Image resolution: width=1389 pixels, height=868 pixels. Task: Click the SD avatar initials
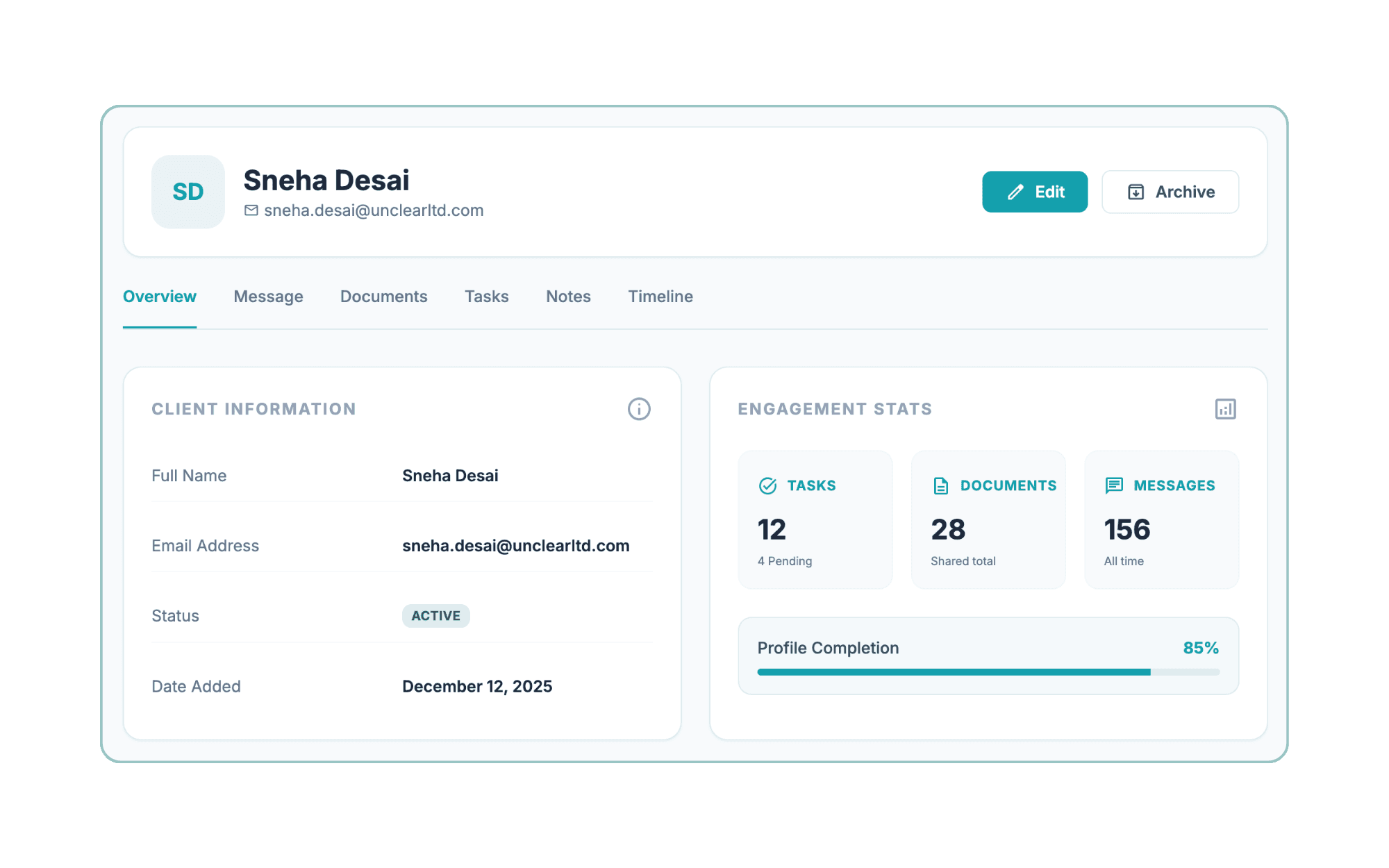pyautogui.click(x=188, y=192)
